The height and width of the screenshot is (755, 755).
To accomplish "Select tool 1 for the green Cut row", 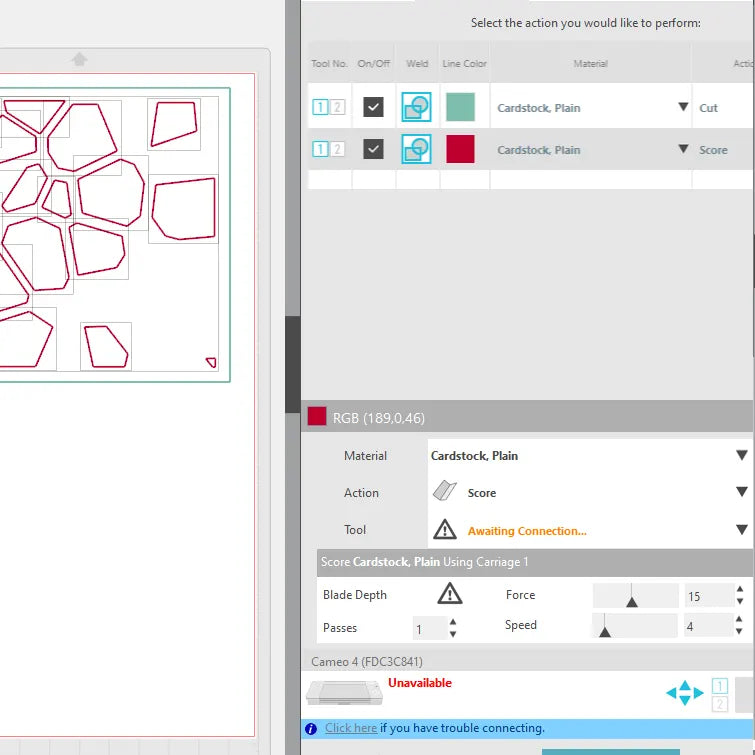I will point(320,107).
